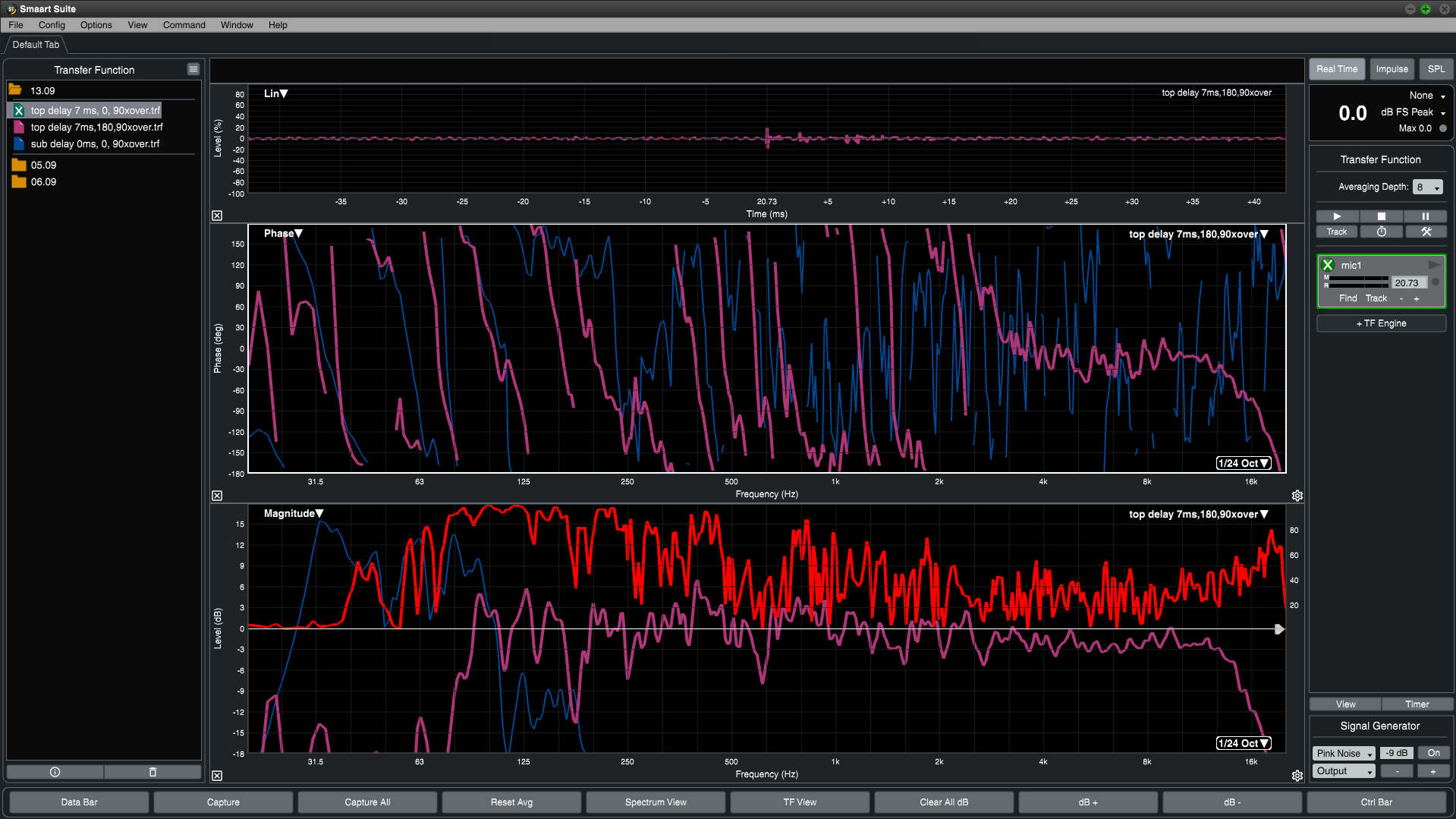Click the pink color tile of top delay 7ms,180 trace
This screenshot has width=1456, height=819.
point(19,128)
